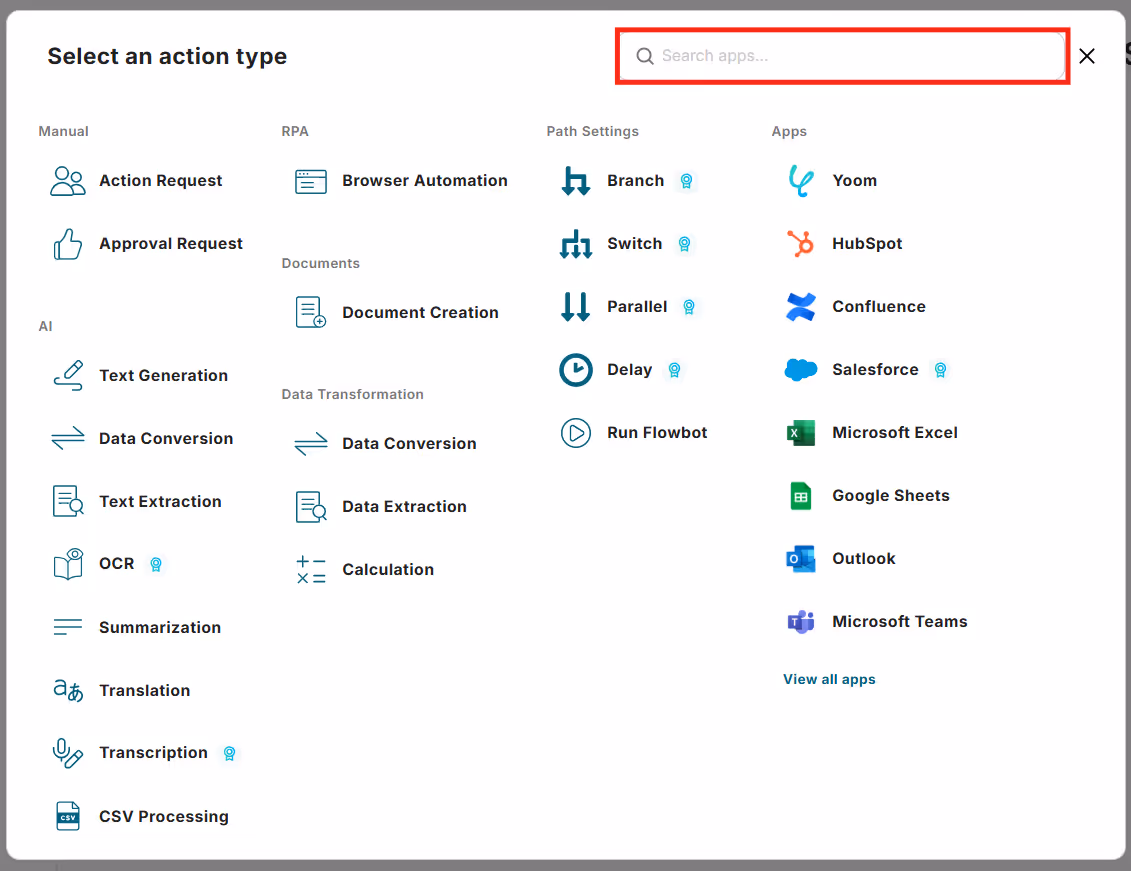
Task: Click the Microsoft Excel logo
Action: [801, 433]
